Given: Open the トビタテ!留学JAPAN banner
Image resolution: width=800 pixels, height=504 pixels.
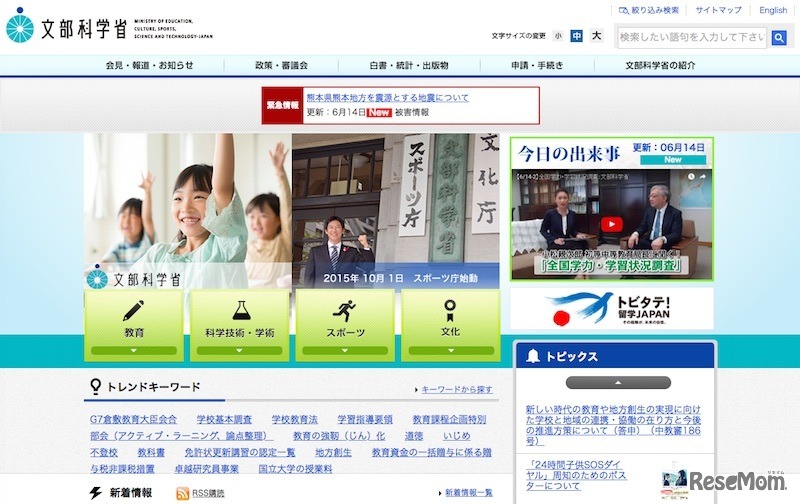Looking at the screenshot, I should click(x=612, y=309).
